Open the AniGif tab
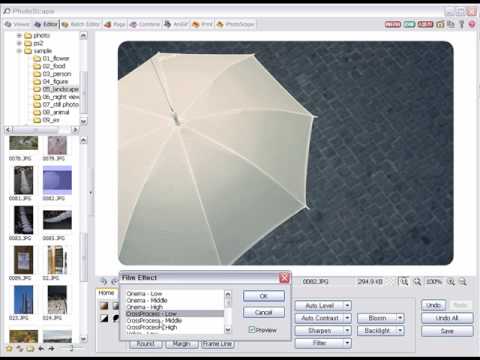Viewport: 480px width, 360px height. pyautogui.click(x=176, y=24)
